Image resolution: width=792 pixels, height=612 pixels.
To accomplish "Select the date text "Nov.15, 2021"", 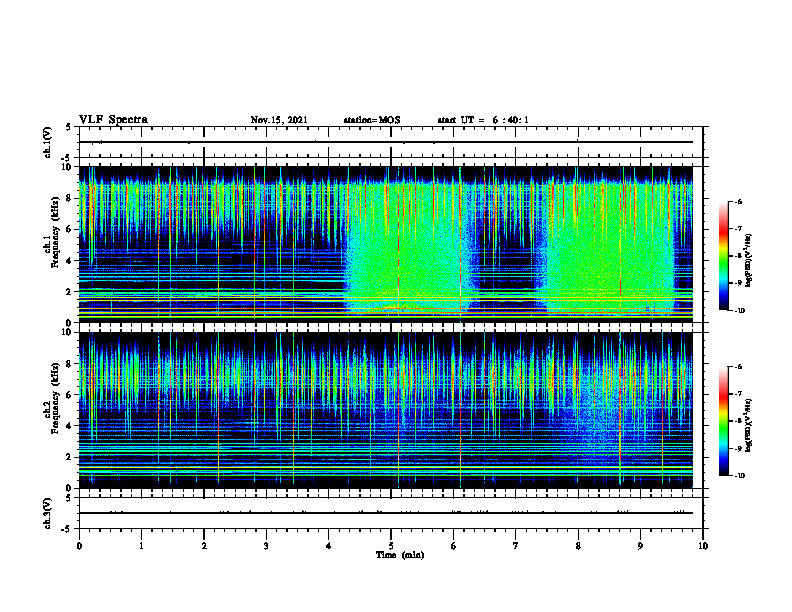I will coord(279,120).
